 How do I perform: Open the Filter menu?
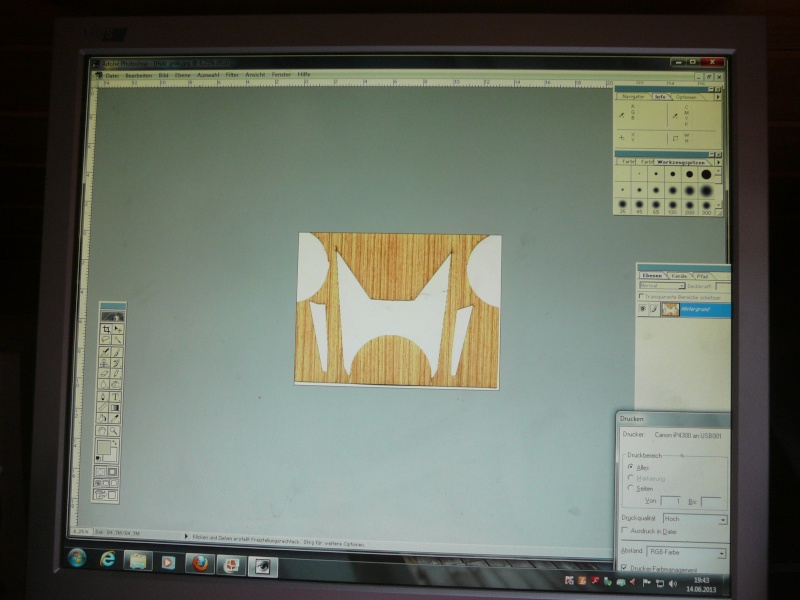(232, 74)
